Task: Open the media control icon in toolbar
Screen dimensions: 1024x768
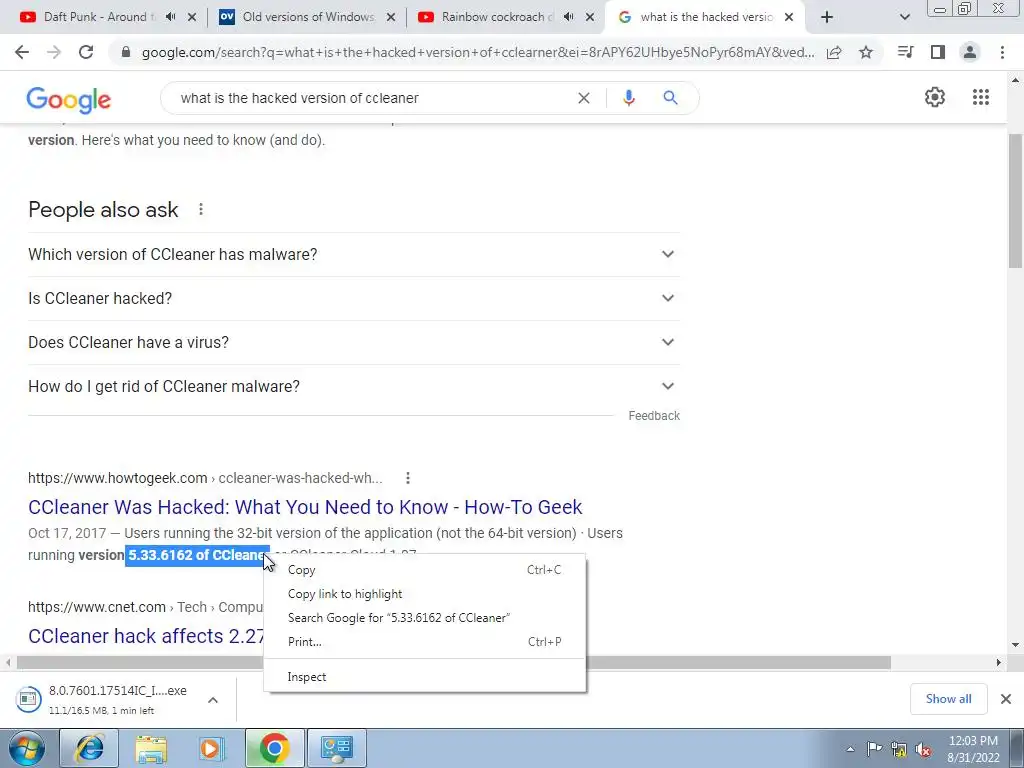Action: [905, 52]
